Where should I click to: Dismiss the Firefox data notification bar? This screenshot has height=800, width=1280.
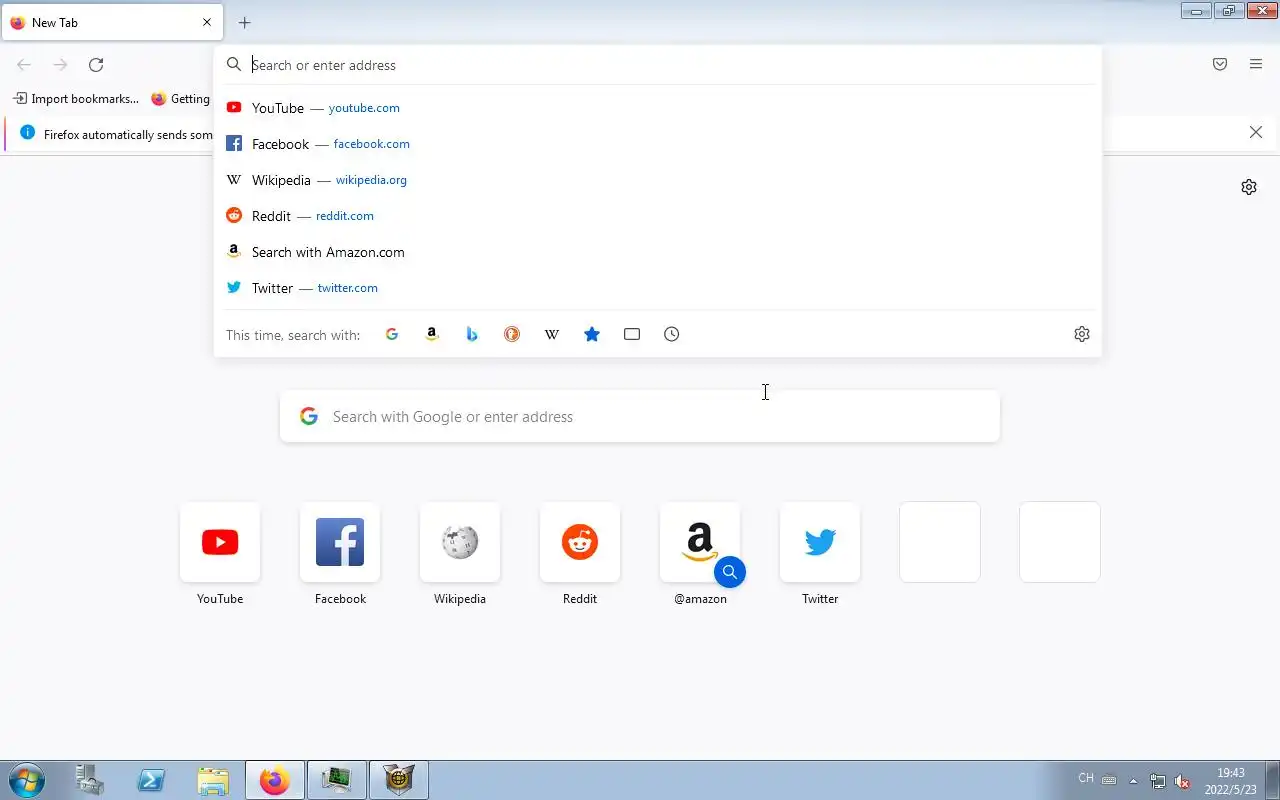point(1256,132)
